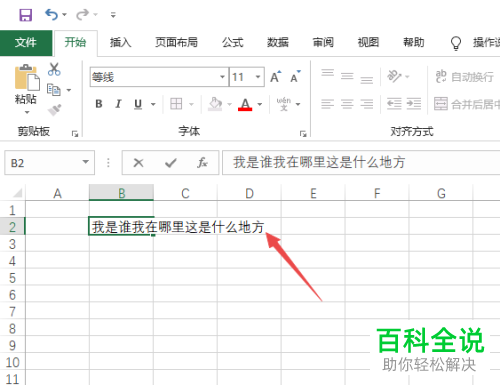Open fill color dropdown arrow
The image size is (500, 385).
(x=229, y=104)
